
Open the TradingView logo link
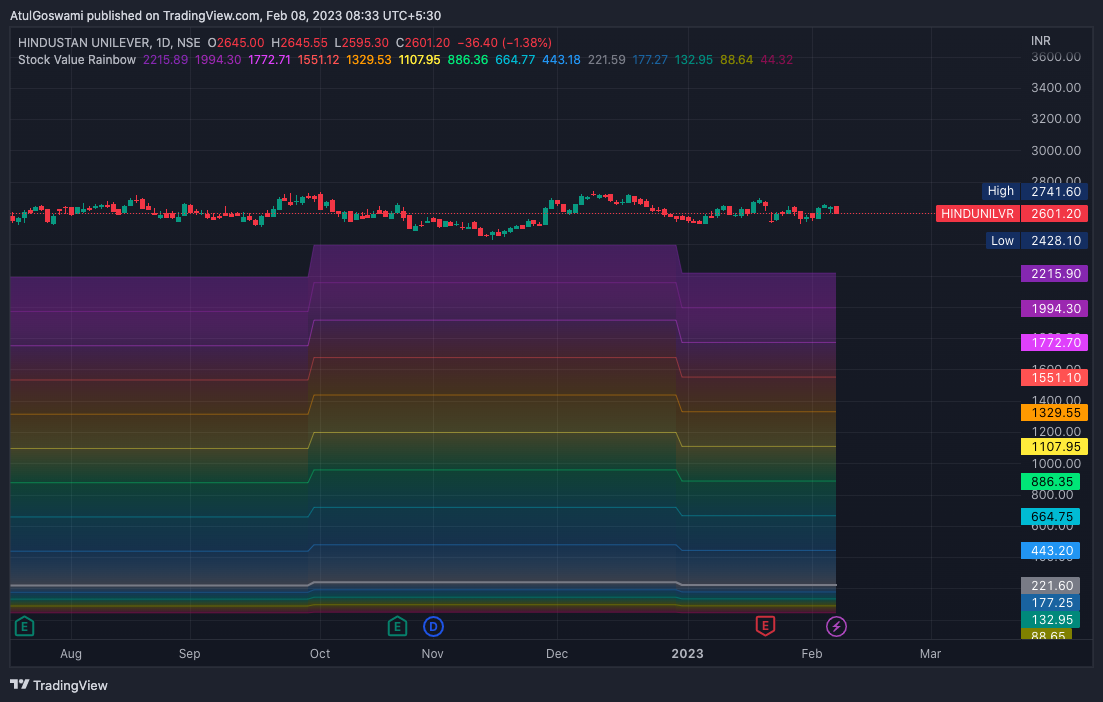click(x=59, y=685)
